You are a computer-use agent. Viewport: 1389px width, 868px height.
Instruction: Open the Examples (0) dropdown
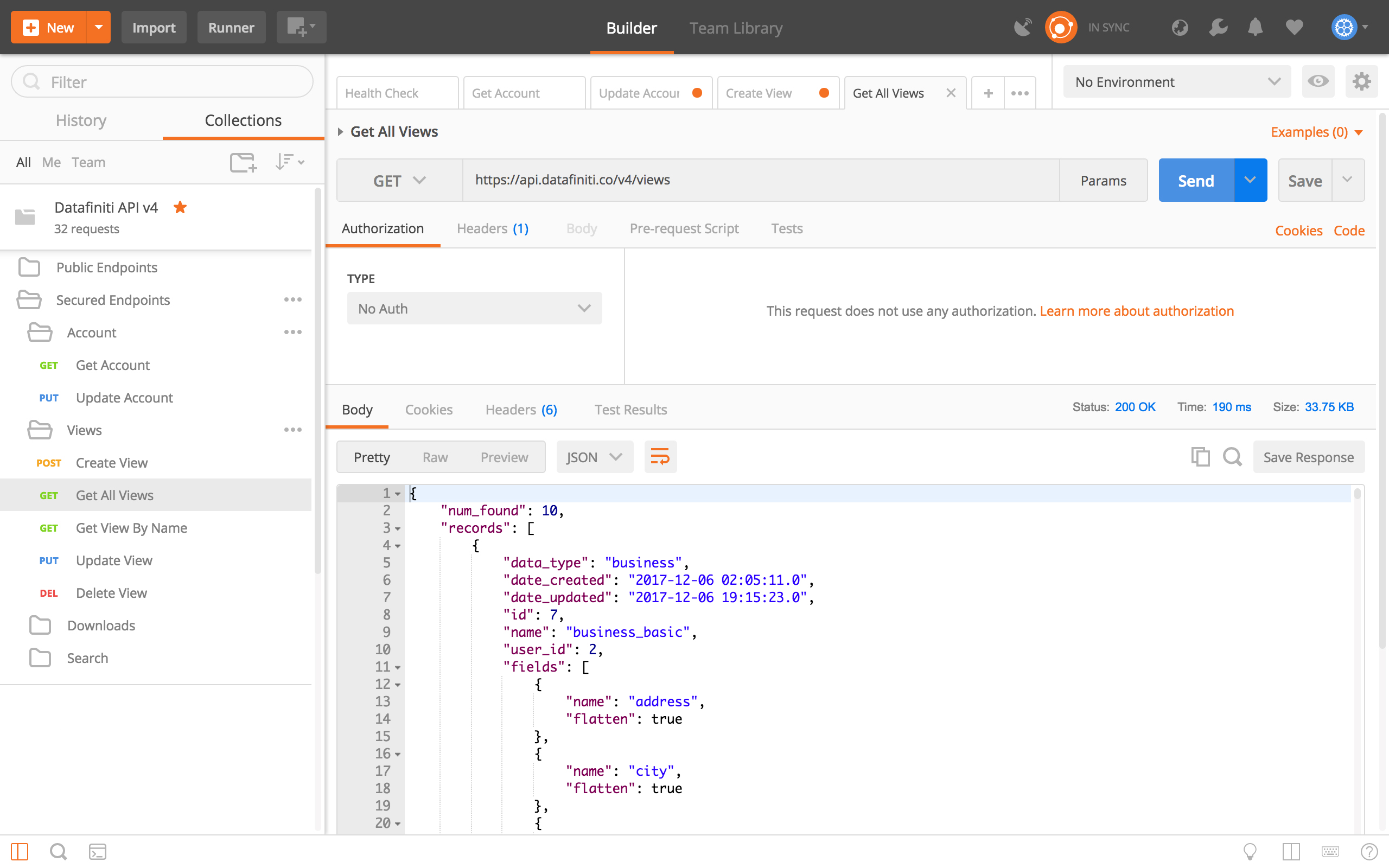point(1316,132)
